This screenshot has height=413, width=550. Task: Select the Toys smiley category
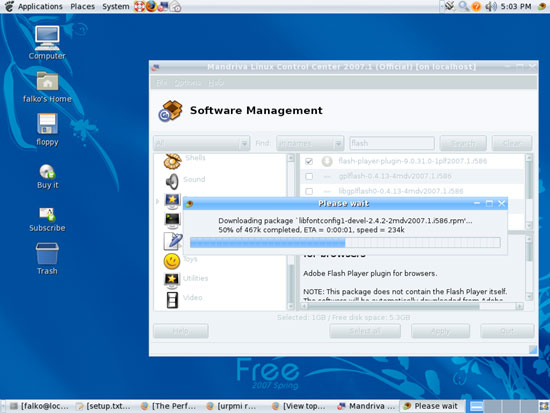click(x=172, y=261)
